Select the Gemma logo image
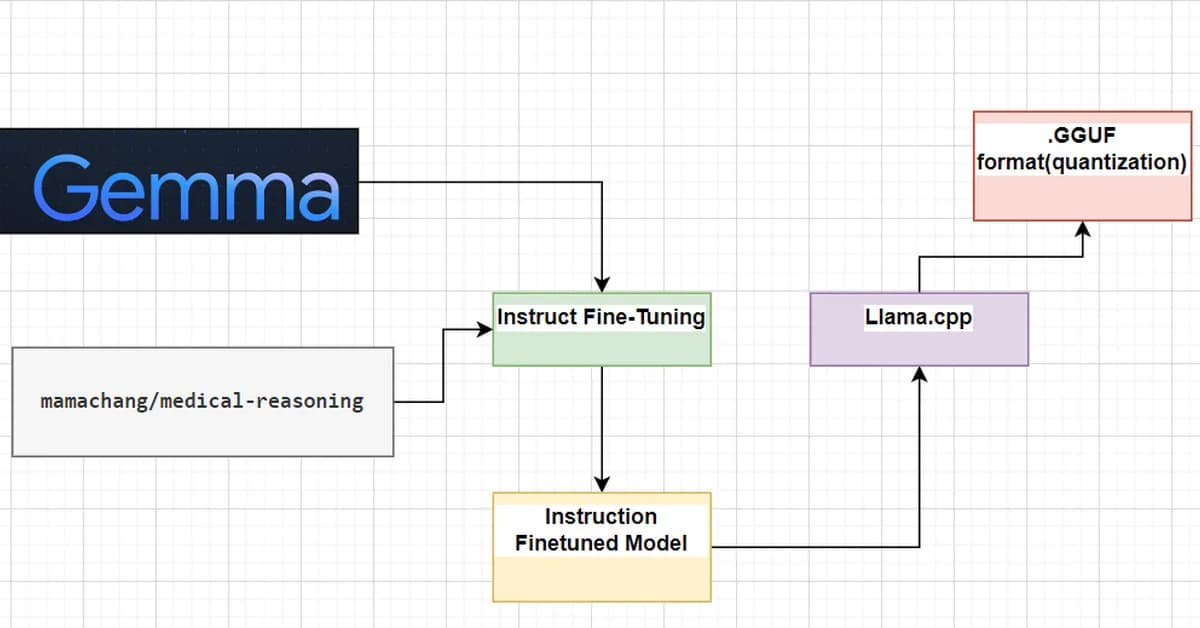The image size is (1200, 628). click(179, 181)
